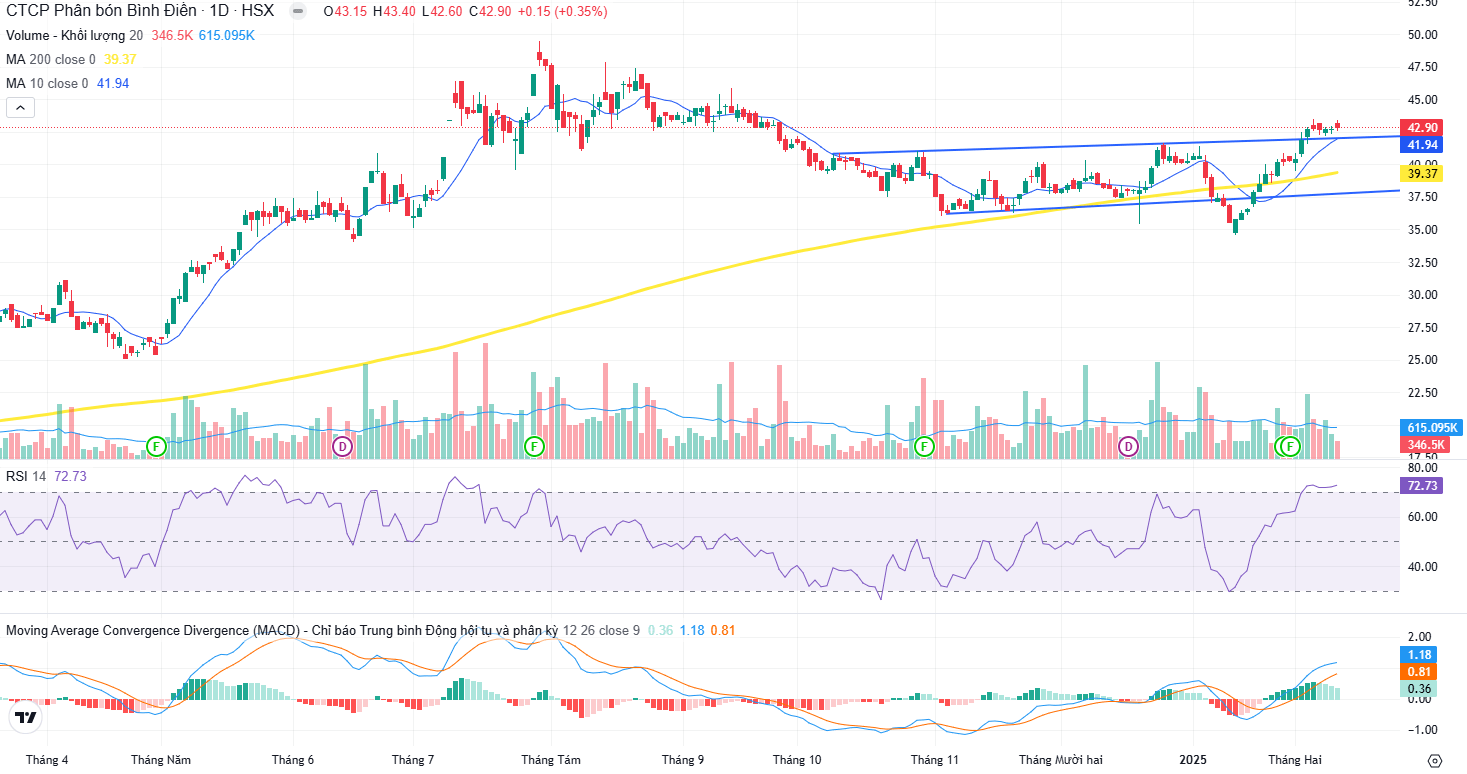This screenshot has height=774, width=1467.
Task: Collapse the indicator legend with the chevron button
Action: click(20, 107)
